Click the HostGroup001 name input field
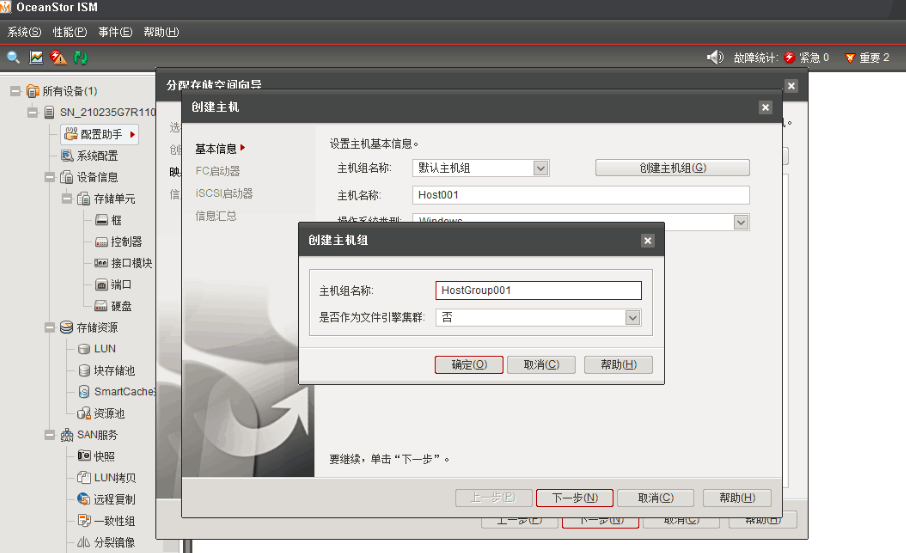 pyautogui.click(x=539, y=290)
